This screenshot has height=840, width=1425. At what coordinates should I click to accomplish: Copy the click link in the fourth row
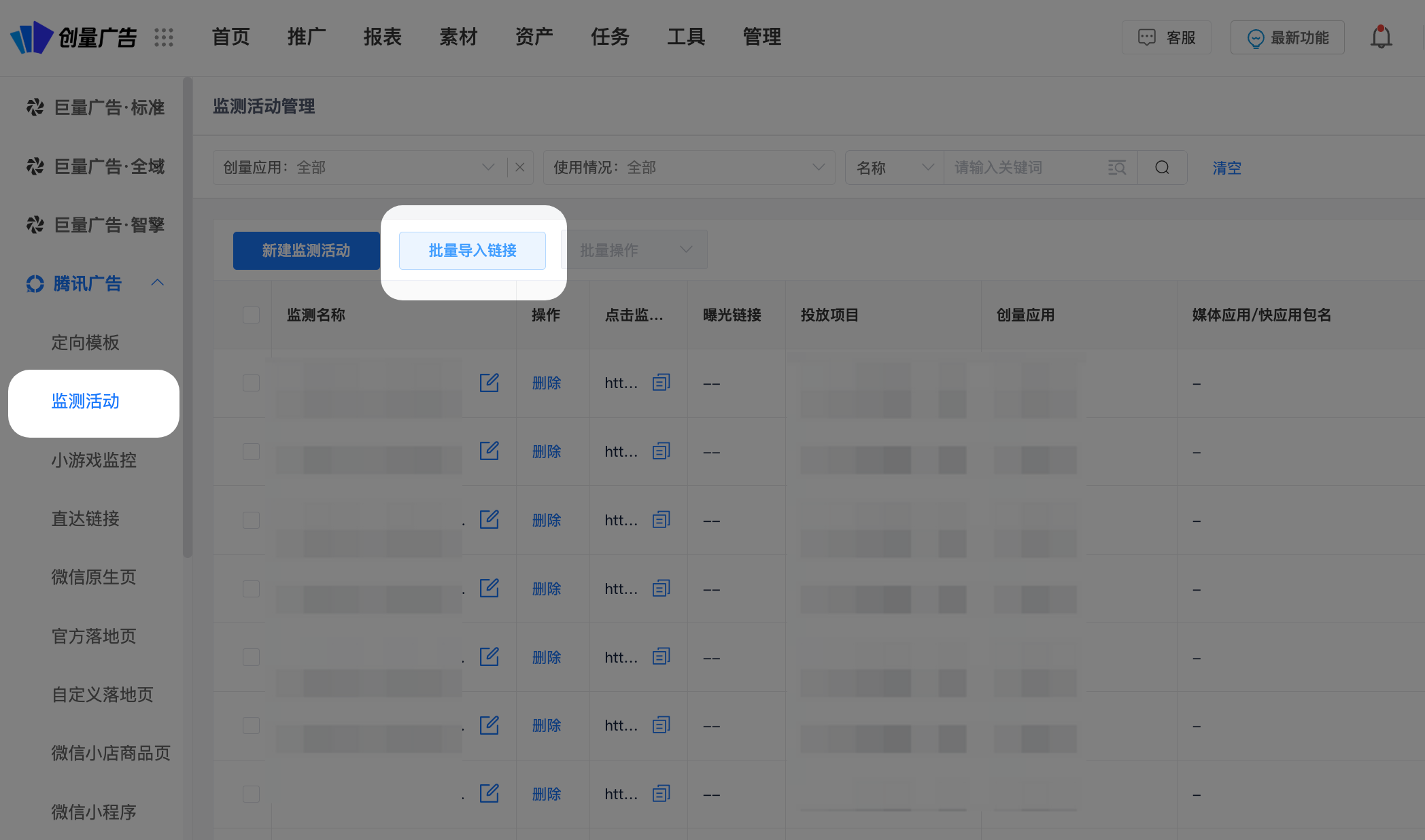[x=662, y=588]
